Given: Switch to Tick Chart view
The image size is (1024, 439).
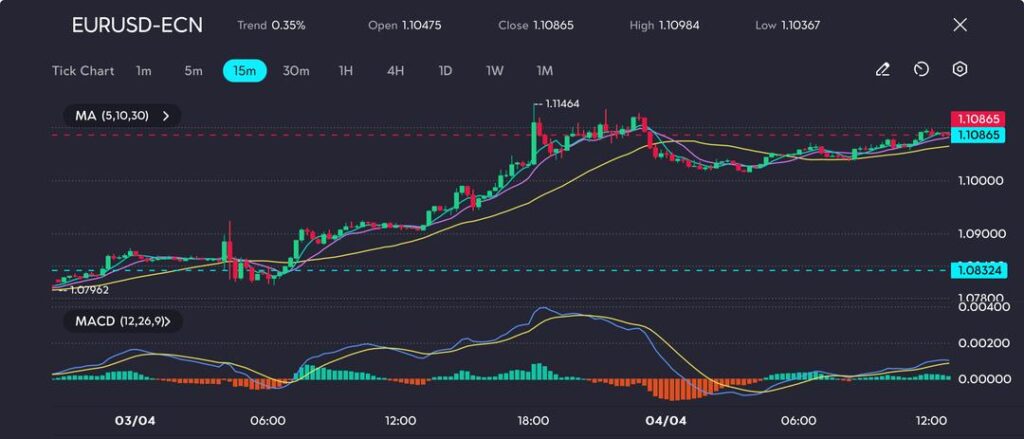Looking at the screenshot, I should 83,71.
